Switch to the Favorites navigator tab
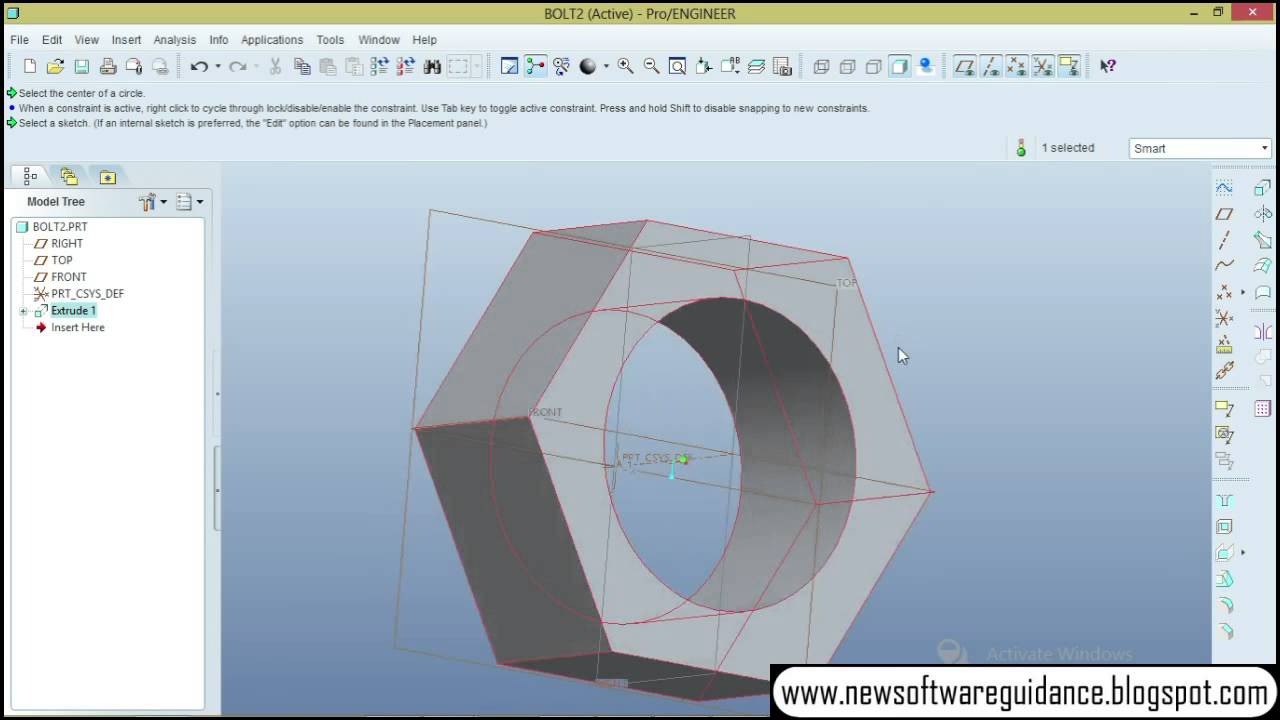The width and height of the screenshot is (1280, 720). [107, 176]
